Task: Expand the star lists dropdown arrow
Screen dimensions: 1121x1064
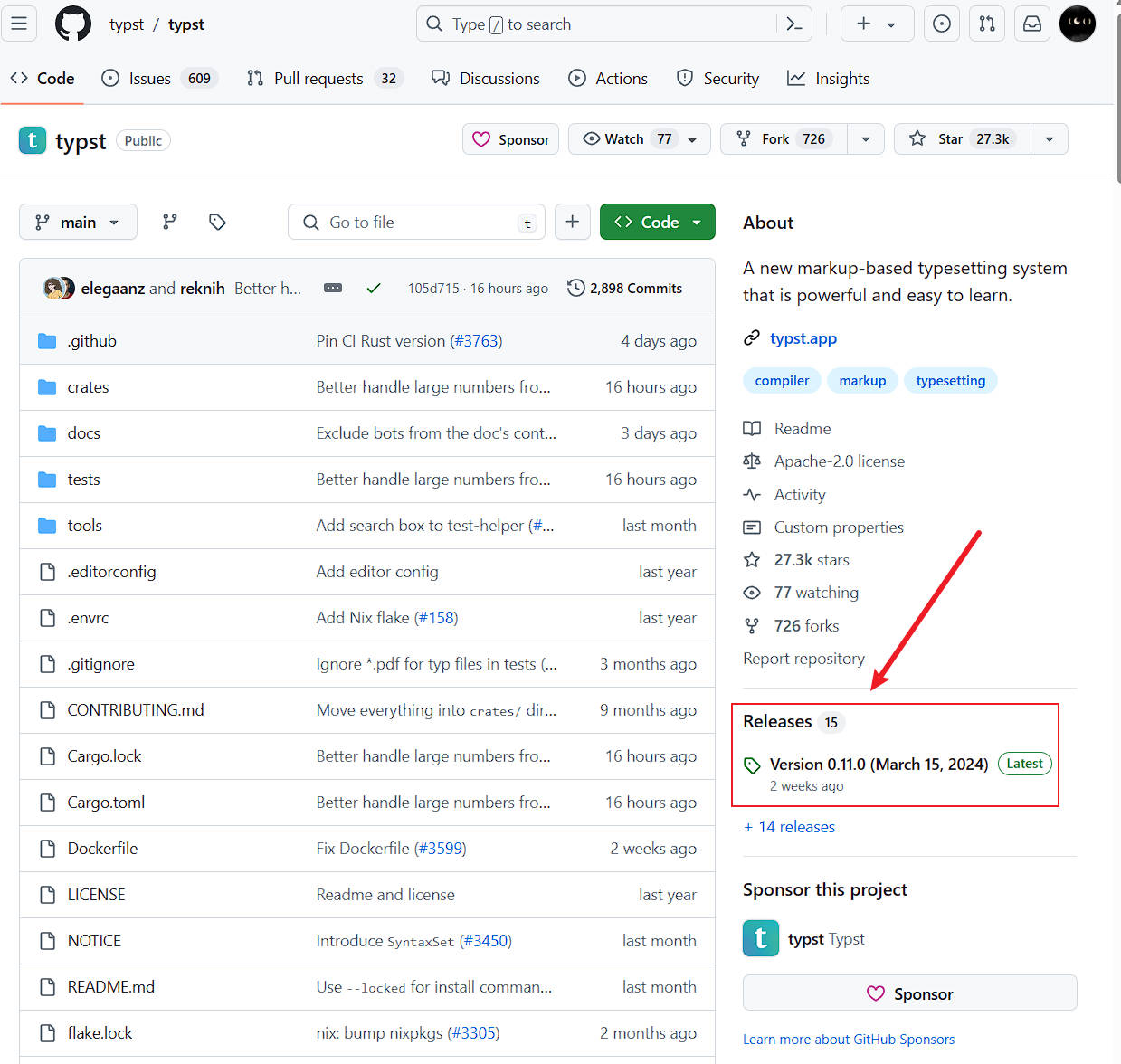Action: point(1050,139)
